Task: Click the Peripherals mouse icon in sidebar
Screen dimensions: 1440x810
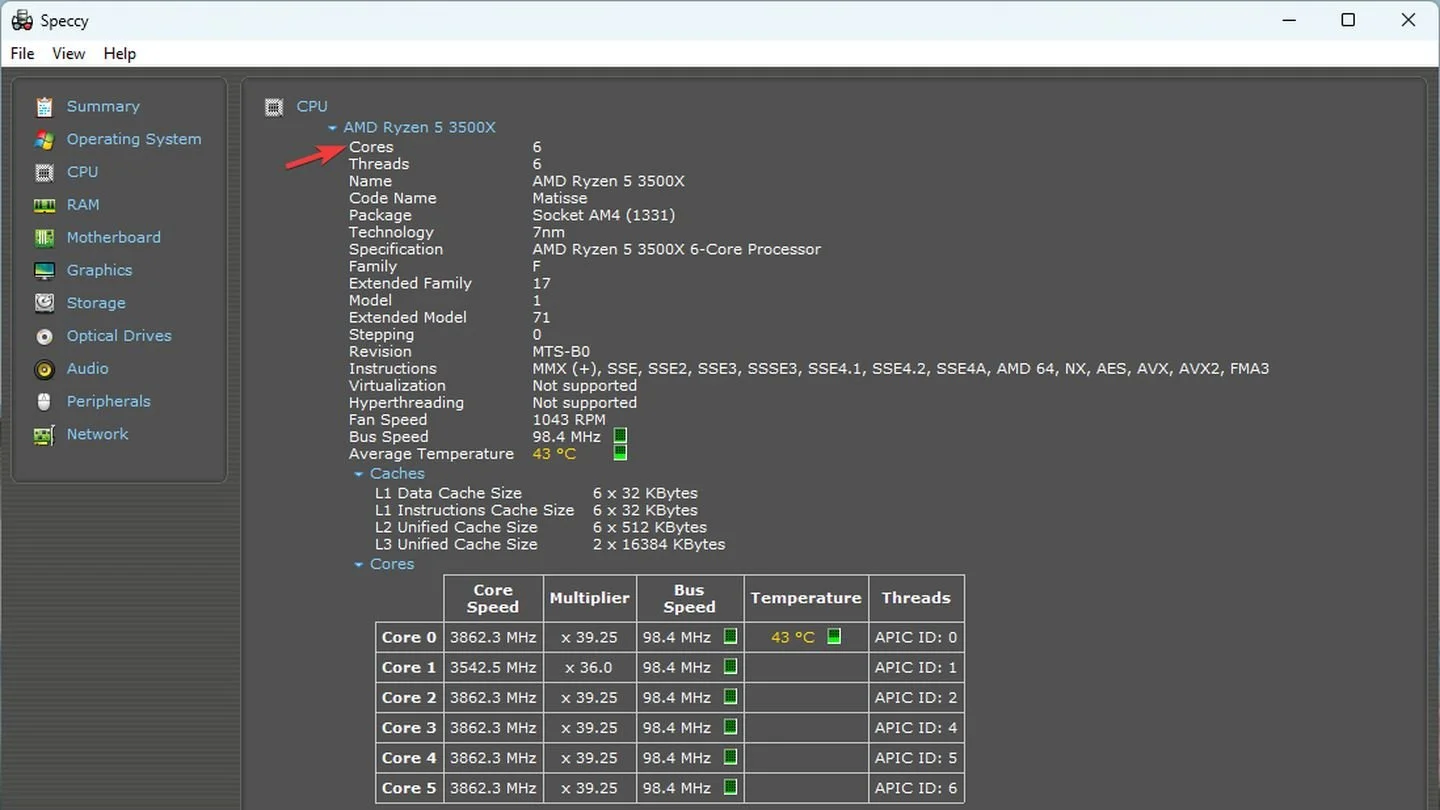Action: 44,402
